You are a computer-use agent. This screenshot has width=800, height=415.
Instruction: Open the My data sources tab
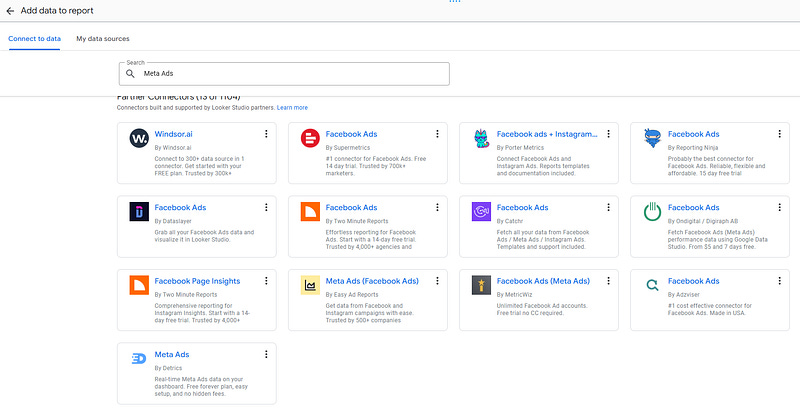point(103,39)
